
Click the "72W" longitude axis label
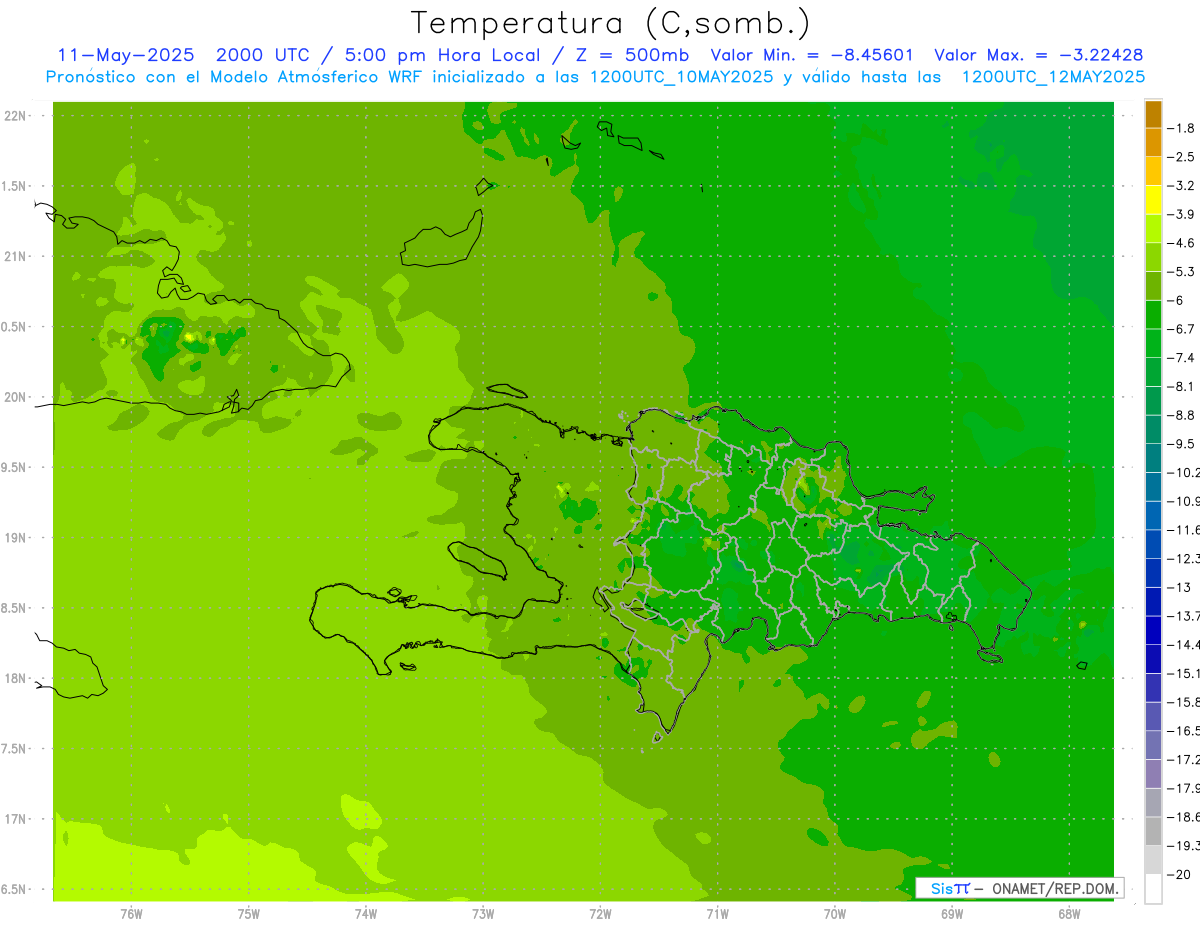tap(600, 914)
